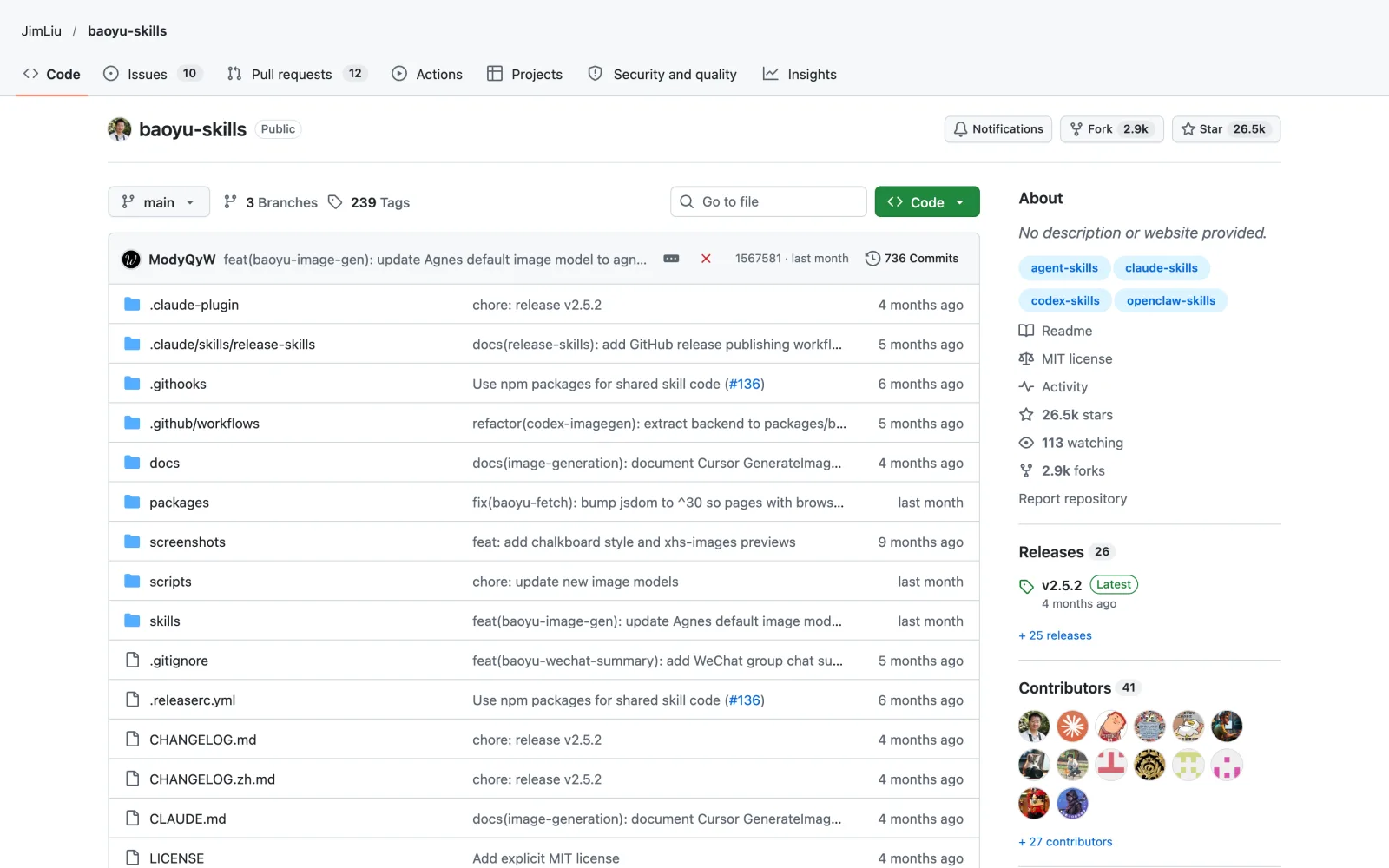Open the 239 Tags link
Viewport: 1389px width, 868px height.
point(369,202)
